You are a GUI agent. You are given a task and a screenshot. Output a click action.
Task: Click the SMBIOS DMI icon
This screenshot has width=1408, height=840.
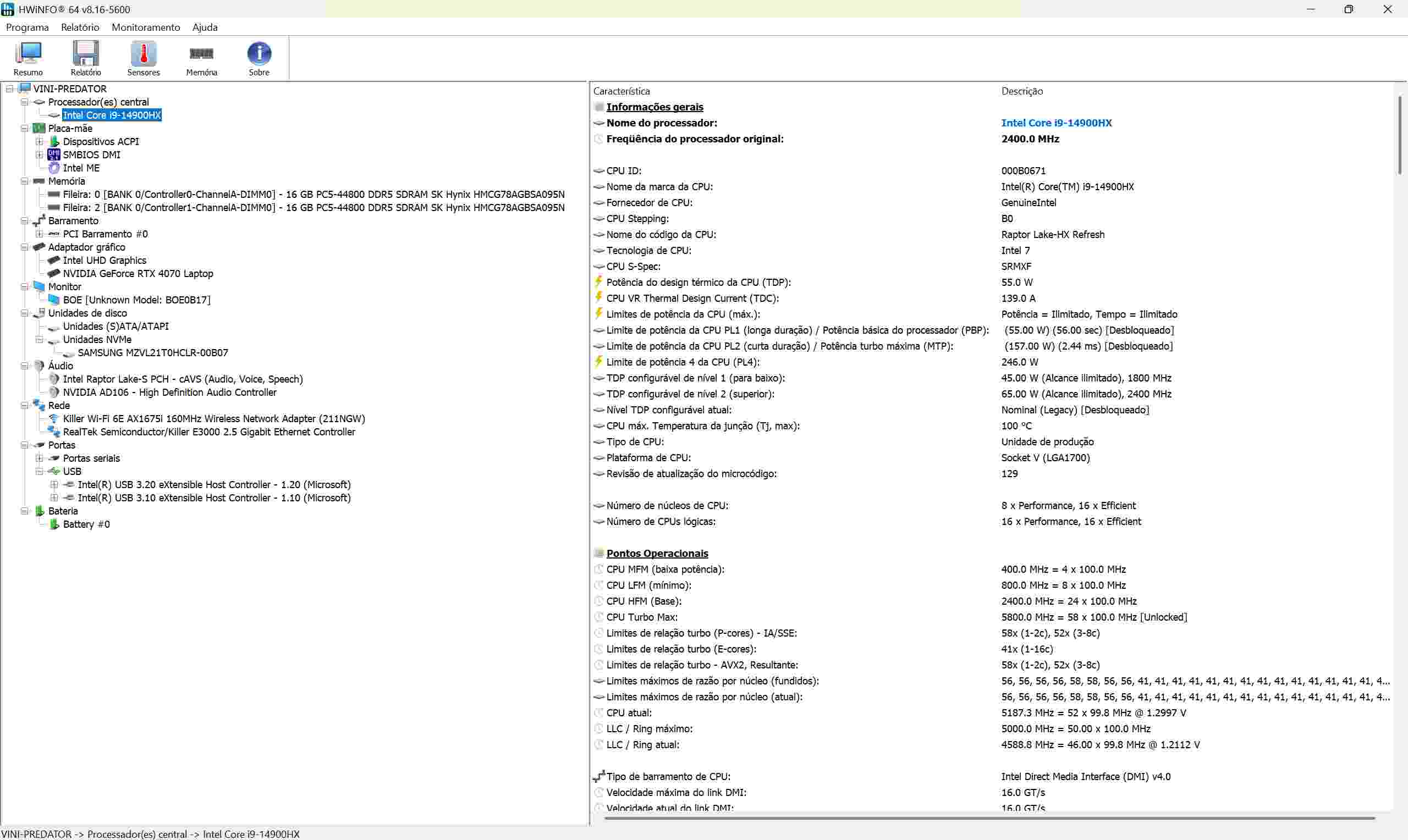point(54,154)
